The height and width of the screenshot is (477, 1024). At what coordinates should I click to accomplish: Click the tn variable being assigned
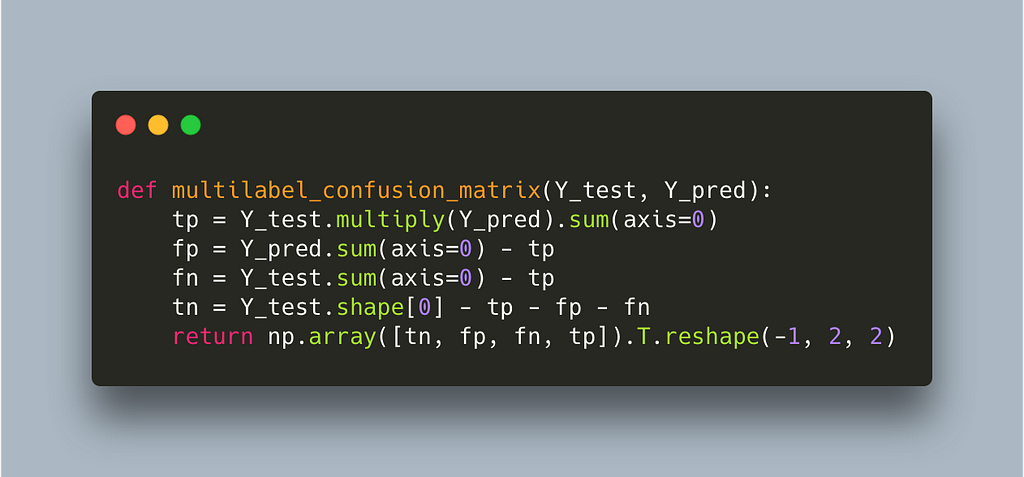pyautogui.click(x=185, y=306)
